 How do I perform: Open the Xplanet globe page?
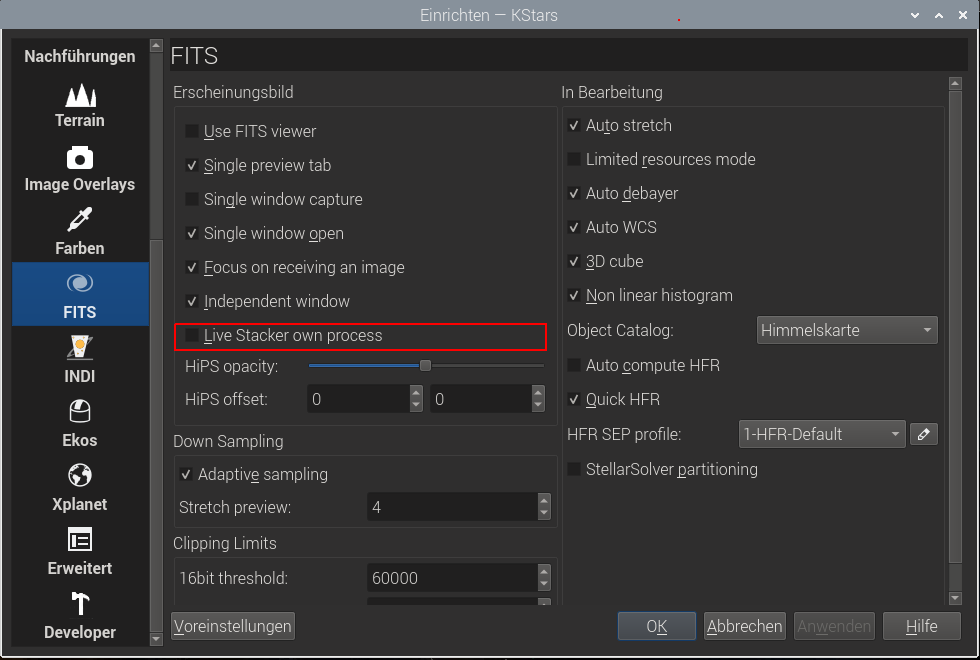pos(80,488)
